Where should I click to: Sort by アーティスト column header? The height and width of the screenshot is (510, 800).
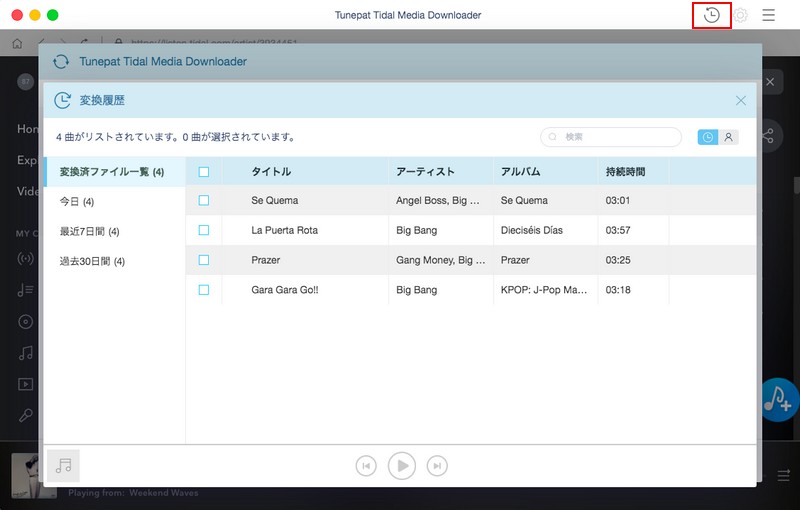(425, 172)
